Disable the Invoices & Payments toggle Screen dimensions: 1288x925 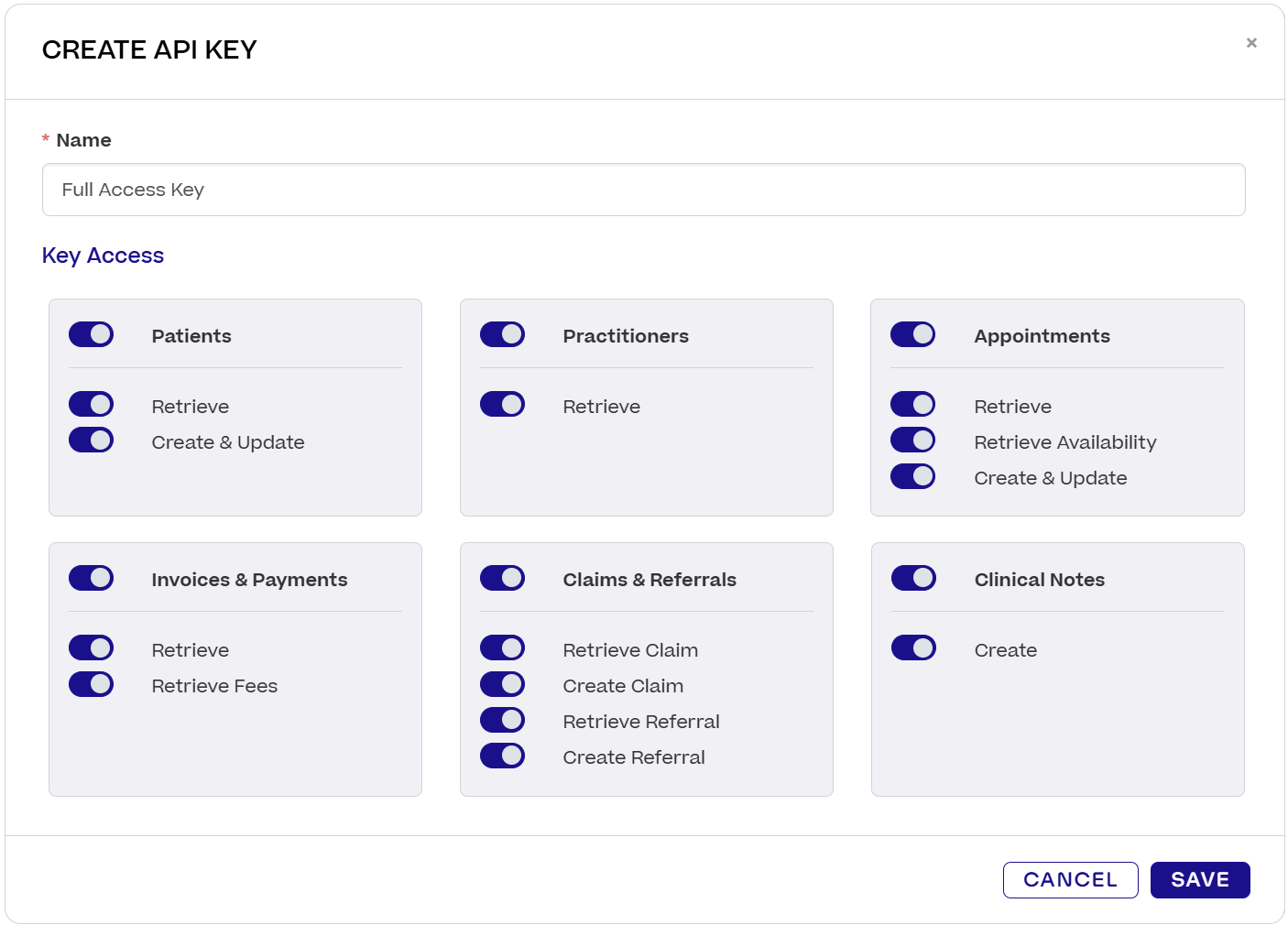pos(91,578)
